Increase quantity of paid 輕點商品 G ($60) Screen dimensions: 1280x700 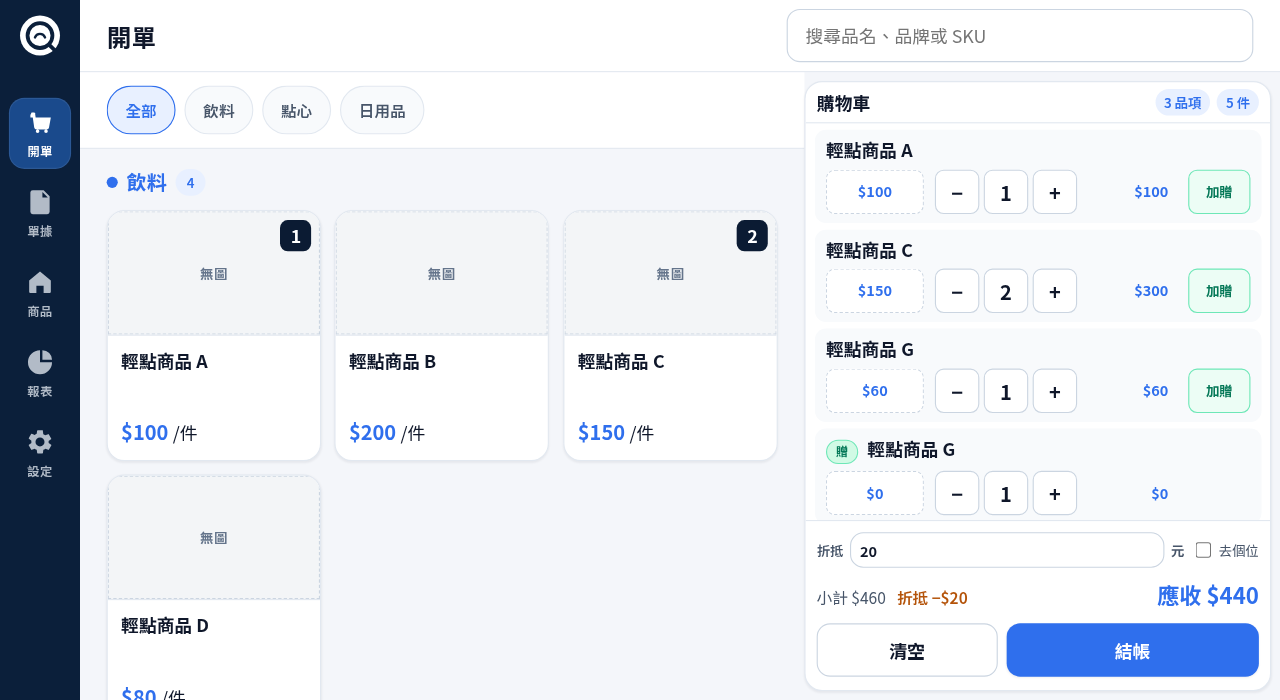[x=1055, y=391]
